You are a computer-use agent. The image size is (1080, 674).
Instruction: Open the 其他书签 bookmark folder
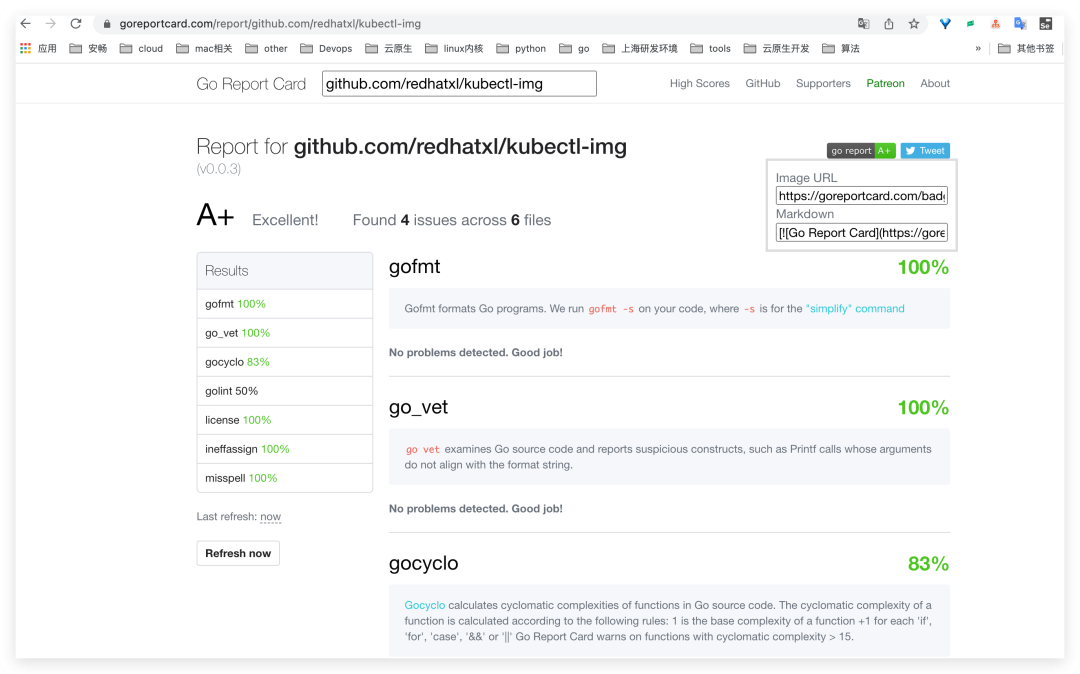[x=1026, y=48]
